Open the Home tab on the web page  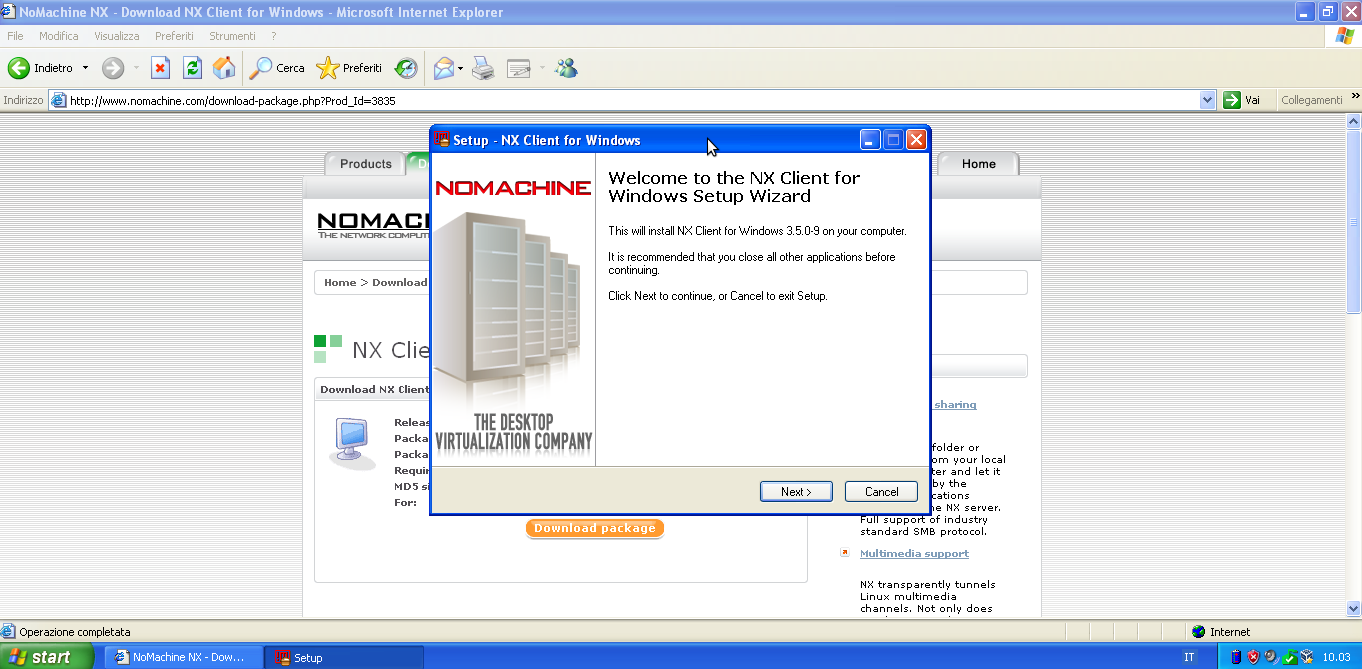coord(978,164)
